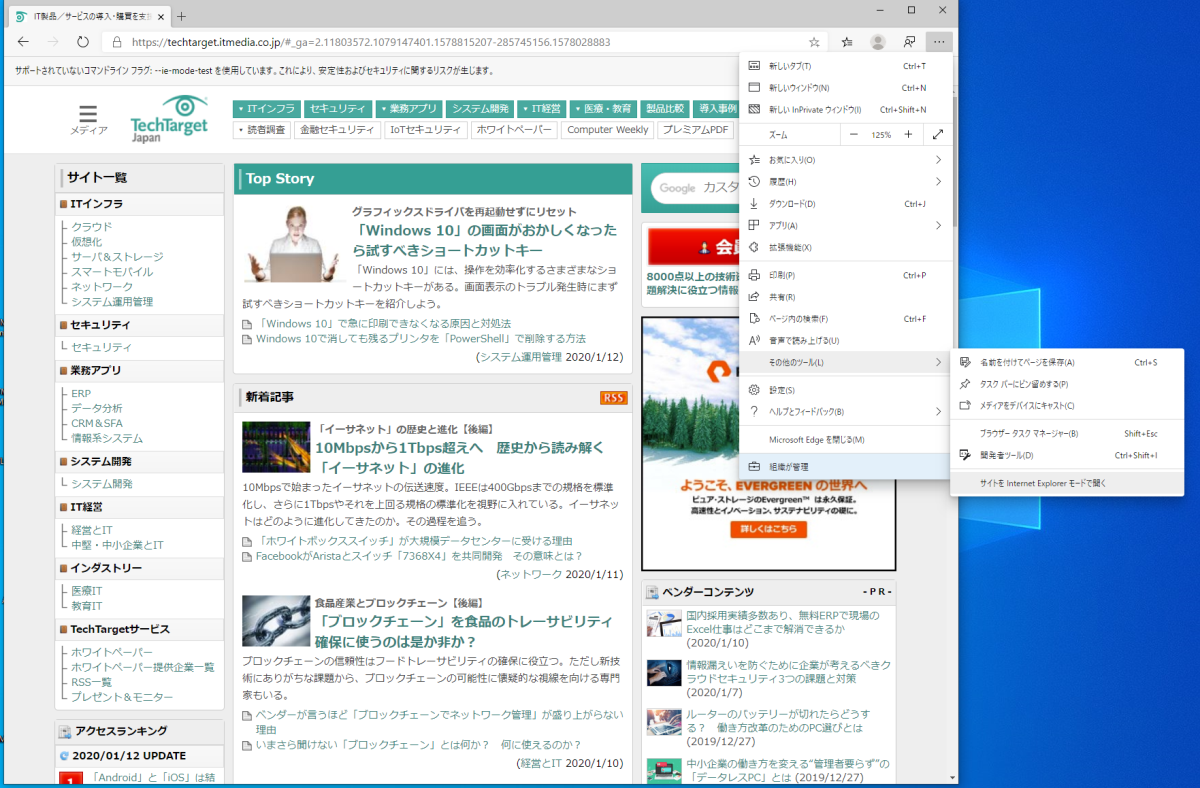Expand the アプリ submenu
The height and width of the screenshot is (788, 1200).
tap(846, 226)
